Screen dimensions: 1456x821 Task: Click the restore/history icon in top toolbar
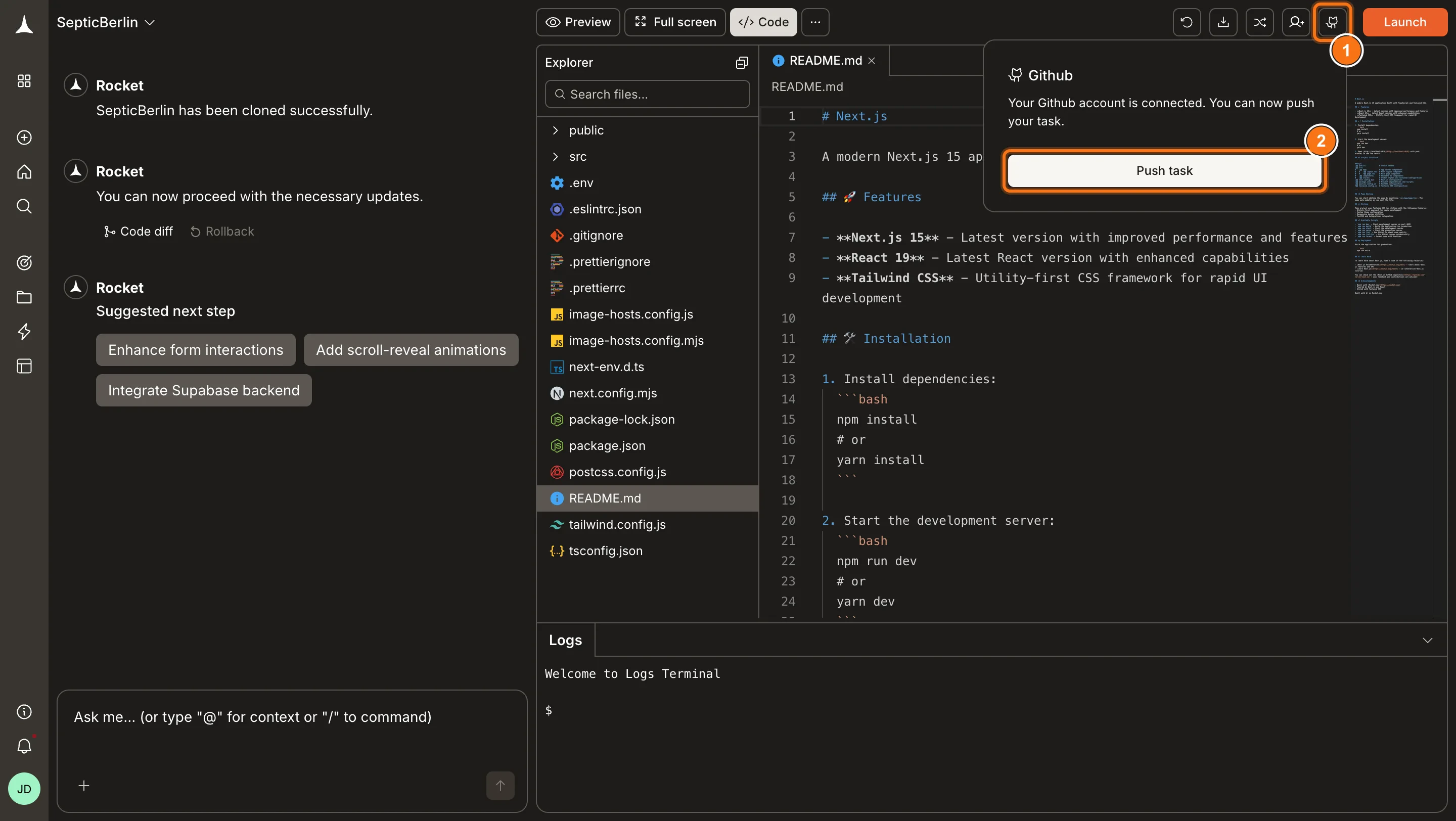click(x=1187, y=22)
